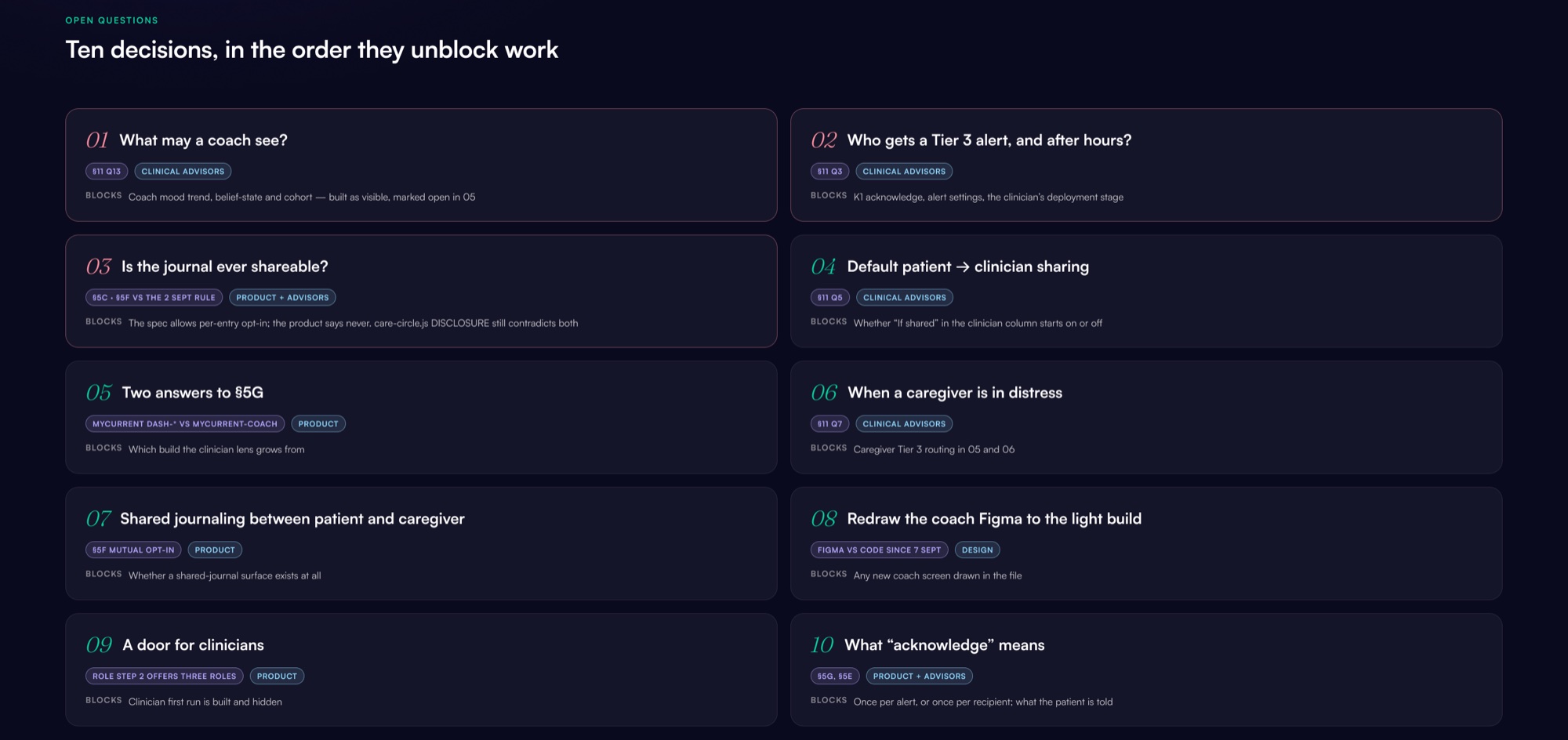
Task: Click the "Ten decisions, in the order they unblock work" heading
Action: click(312, 49)
